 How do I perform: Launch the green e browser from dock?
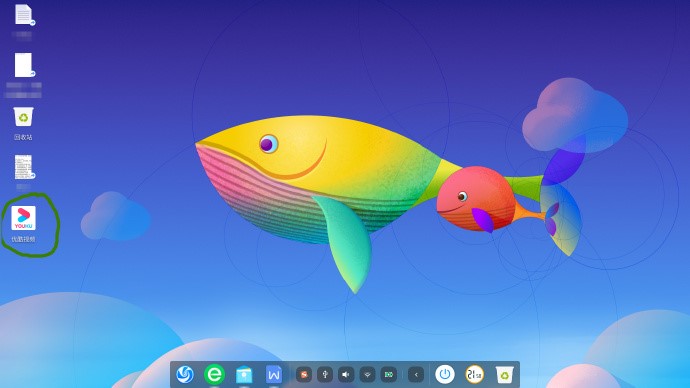click(214, 374)
